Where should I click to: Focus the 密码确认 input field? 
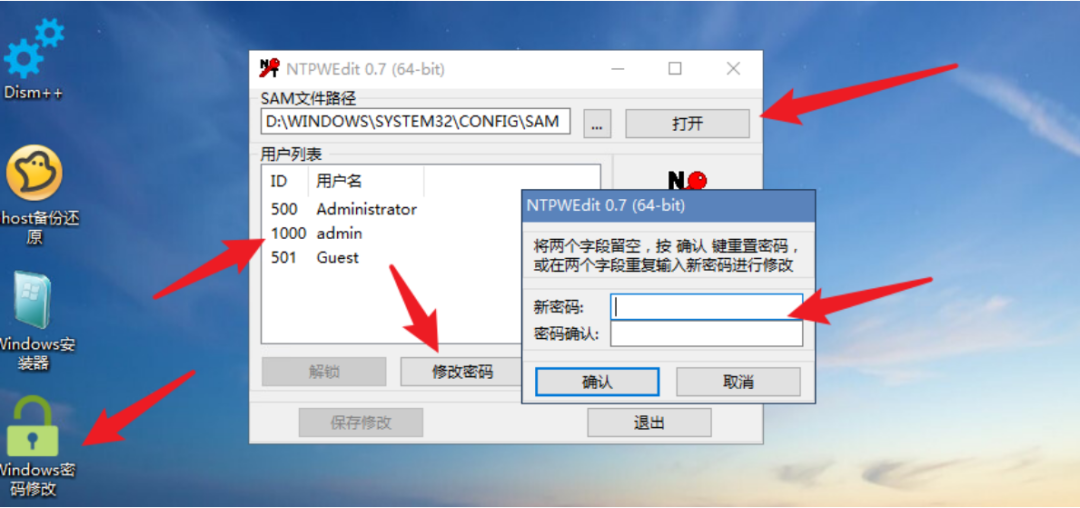point(707,335)
